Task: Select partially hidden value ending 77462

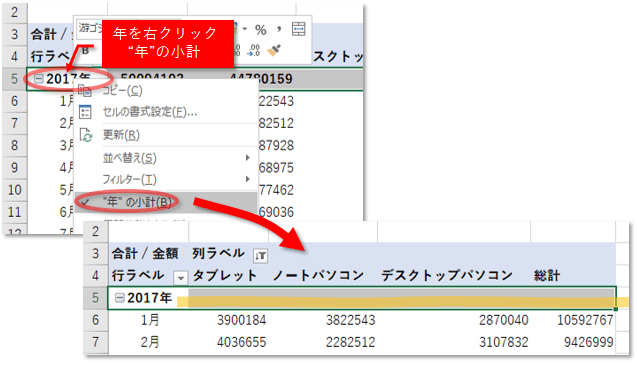Action: tap(276, 189)
